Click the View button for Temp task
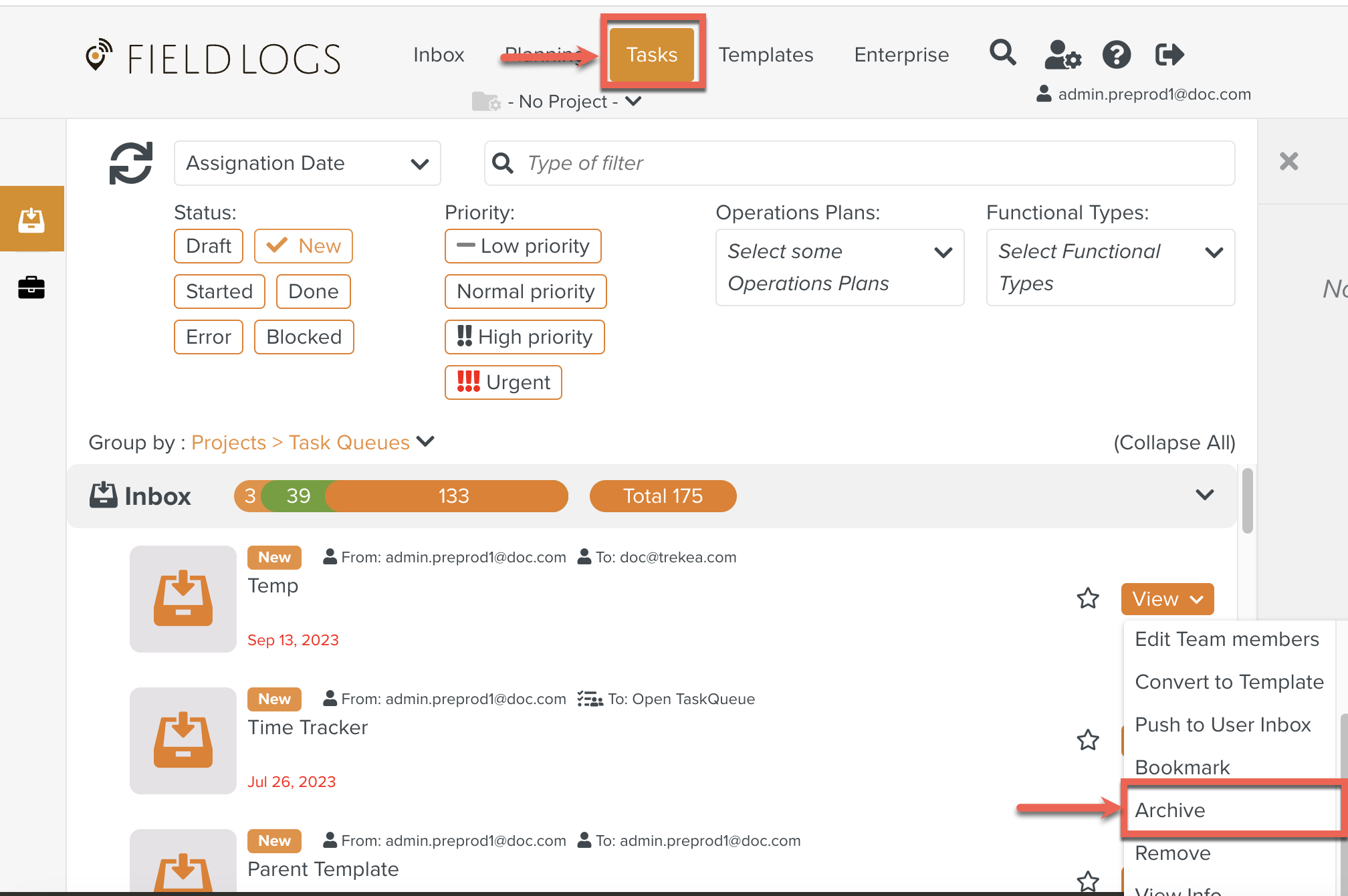The width and height of the screenshot is (1348, 896). (1167, 598)
